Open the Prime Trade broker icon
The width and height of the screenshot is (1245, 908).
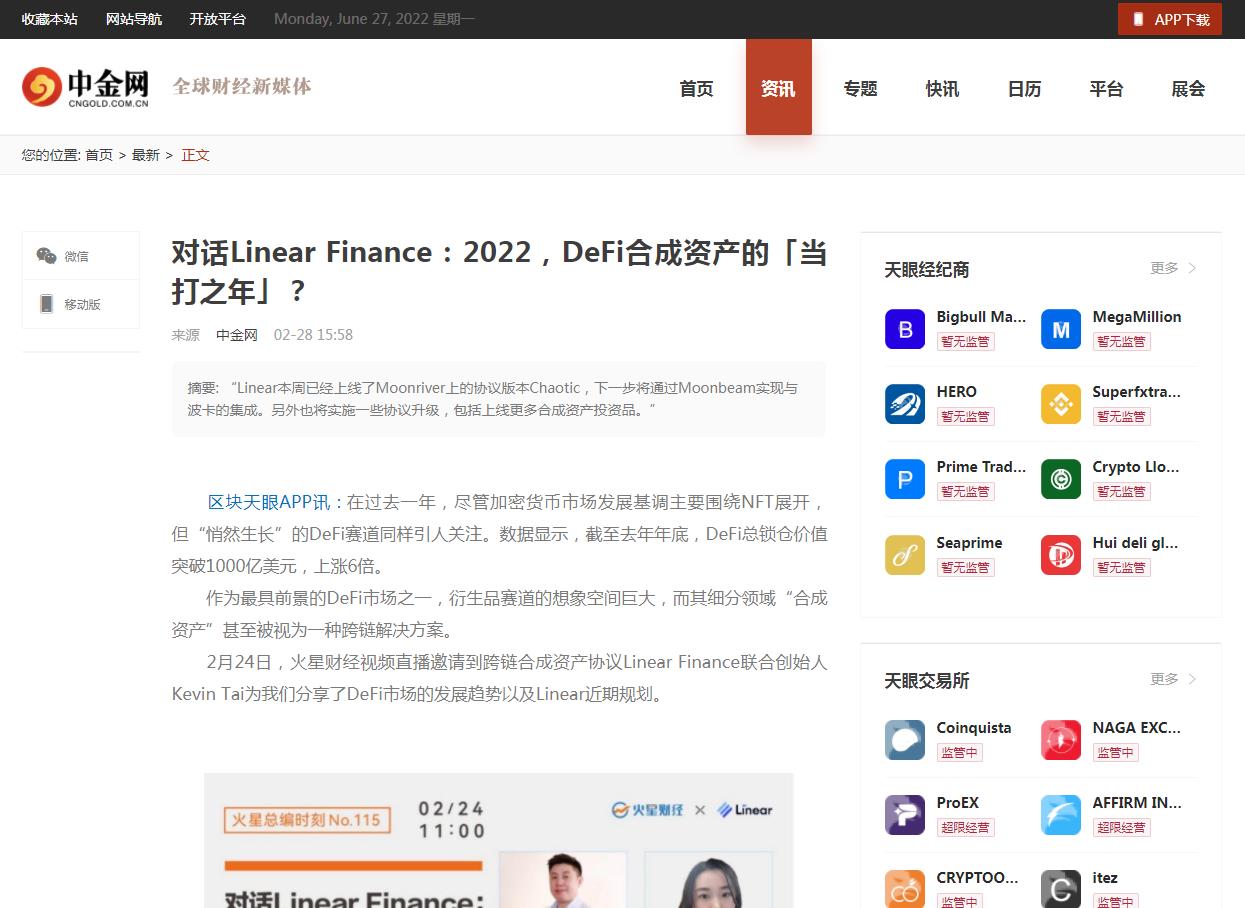click(905, 479)
